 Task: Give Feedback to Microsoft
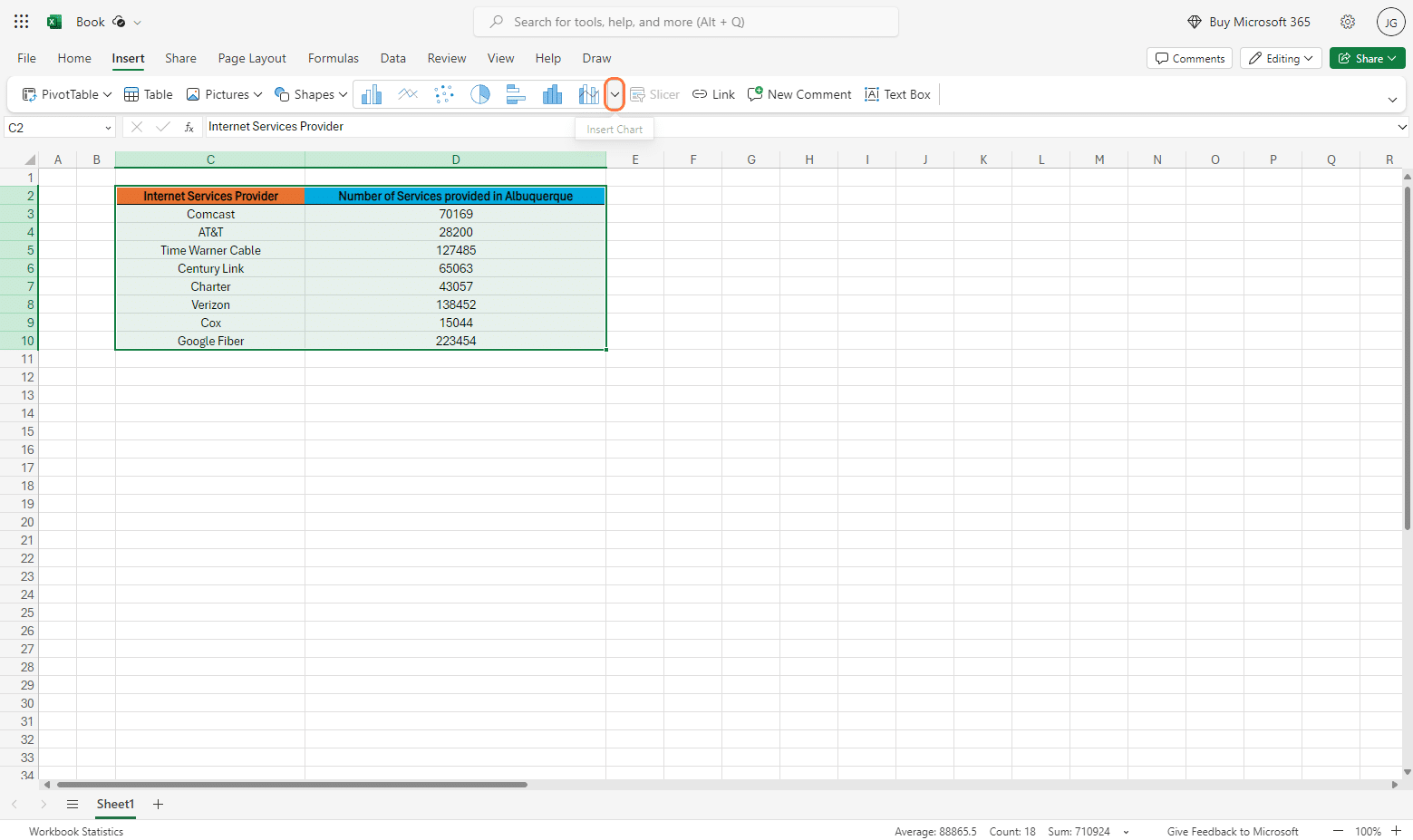tap(1233, 832)
